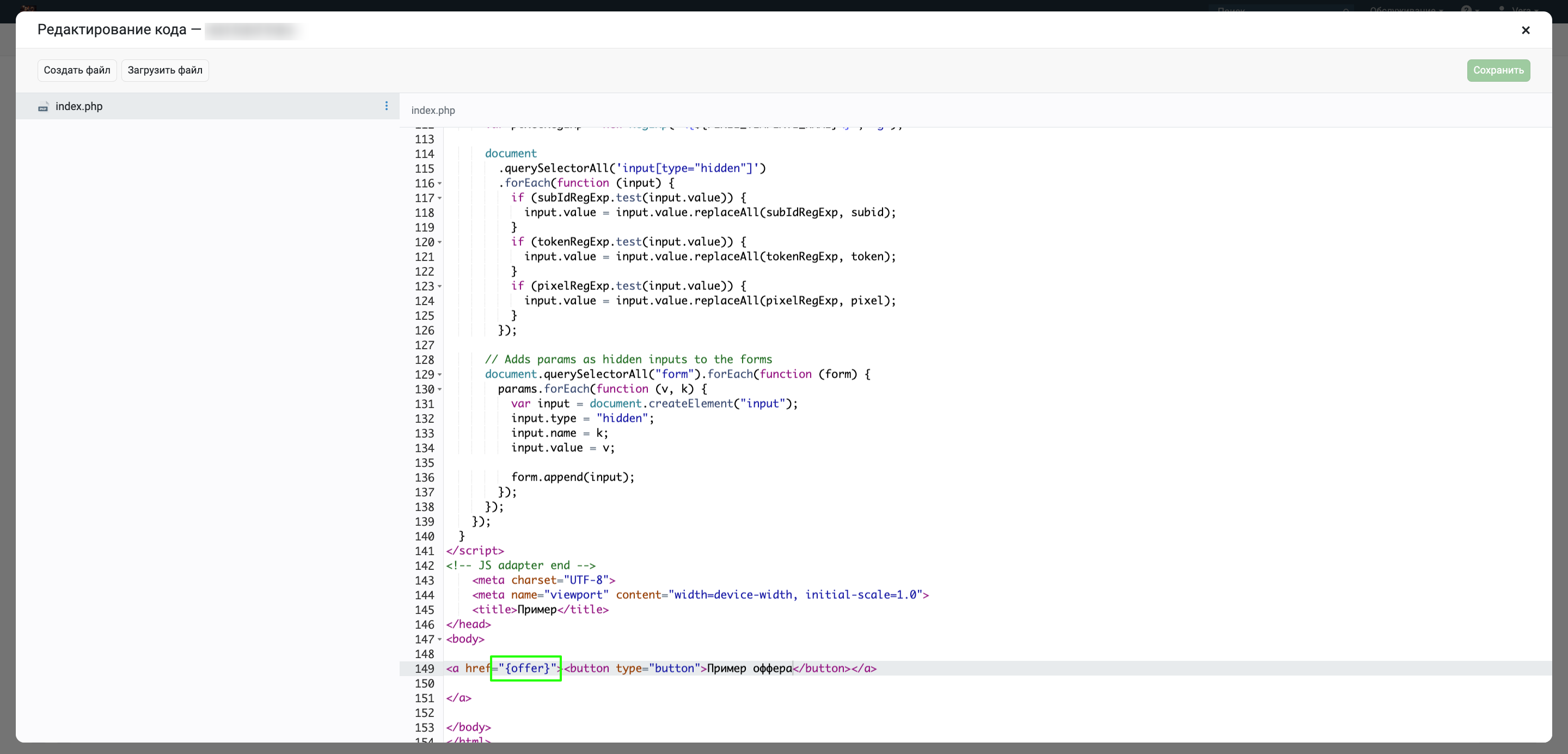
Task: Click the Создать файл button
Action: click(x=77, y=70)
